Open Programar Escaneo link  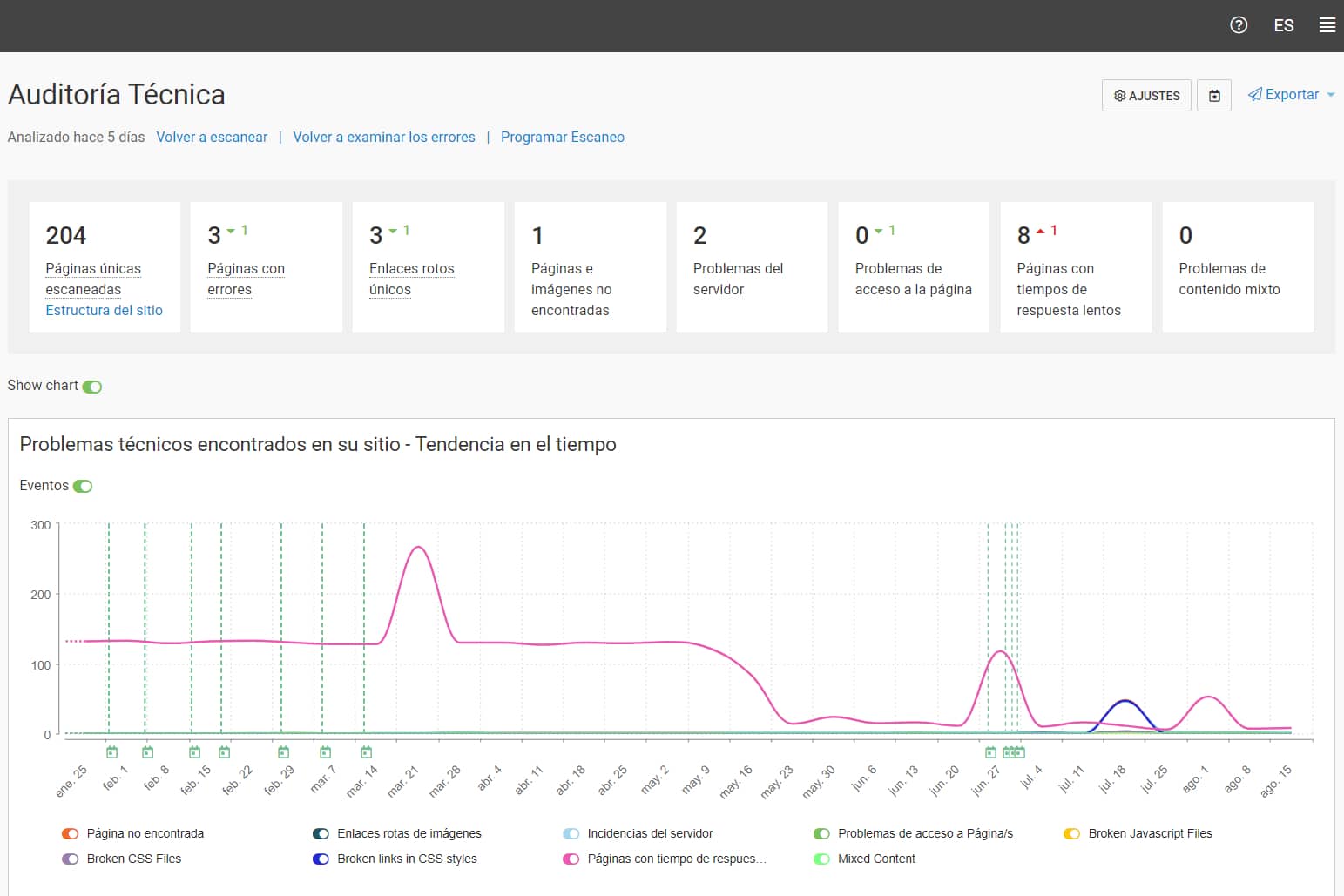[563, 137]
